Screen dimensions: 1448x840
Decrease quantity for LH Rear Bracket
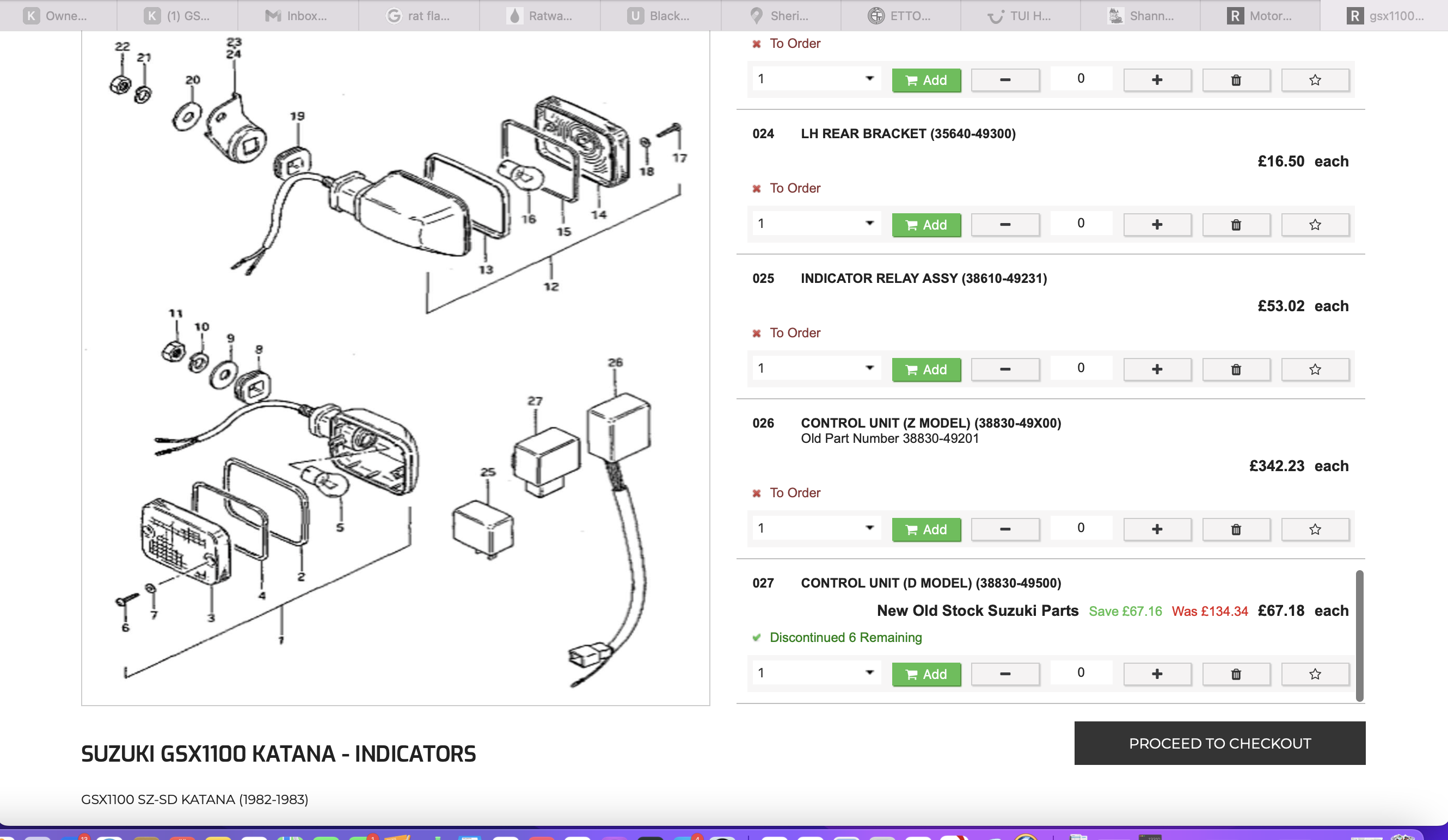pyautogui.click(x=1005, y=225)
